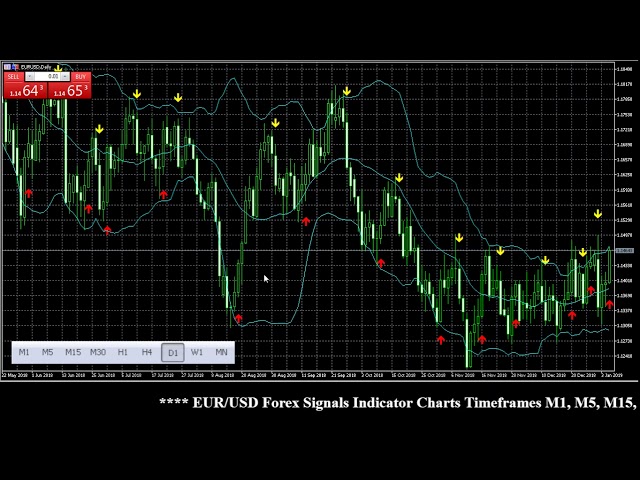Click the 0.01 lot volume field

[x=48, y=76]
